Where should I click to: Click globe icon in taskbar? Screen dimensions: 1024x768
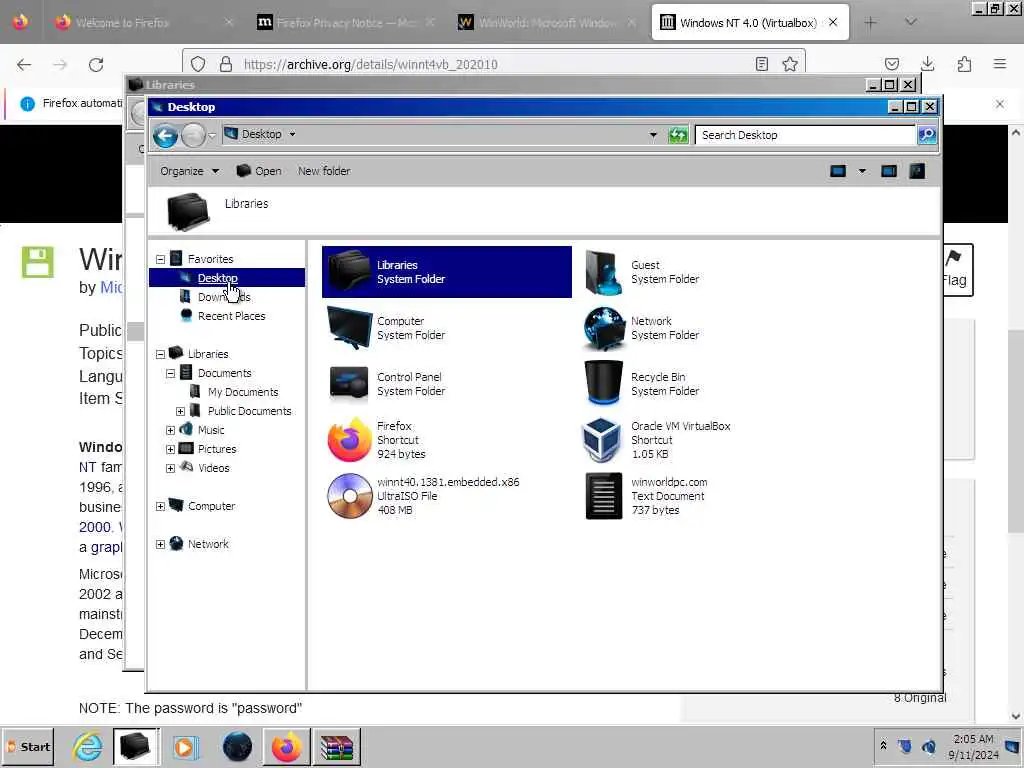(x=237, y=746)
